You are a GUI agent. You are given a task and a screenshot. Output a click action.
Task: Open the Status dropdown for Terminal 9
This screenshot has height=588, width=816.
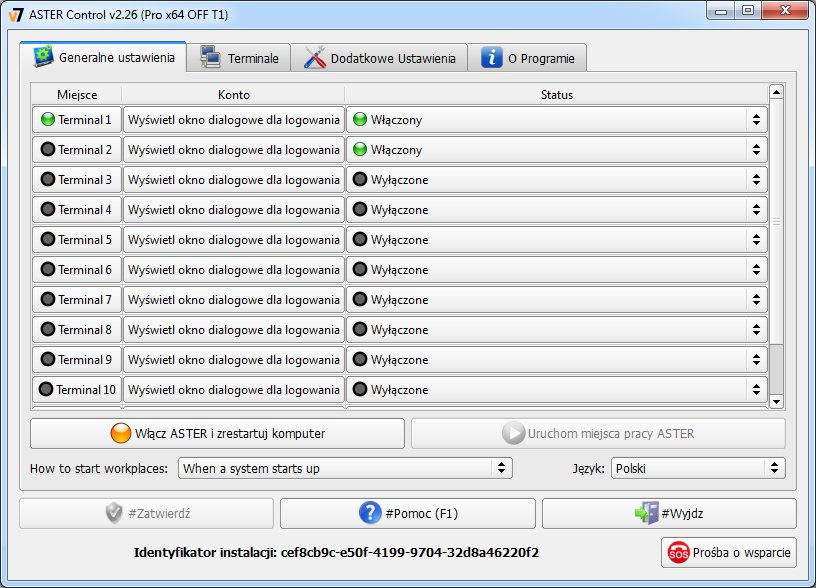point(557,360)
